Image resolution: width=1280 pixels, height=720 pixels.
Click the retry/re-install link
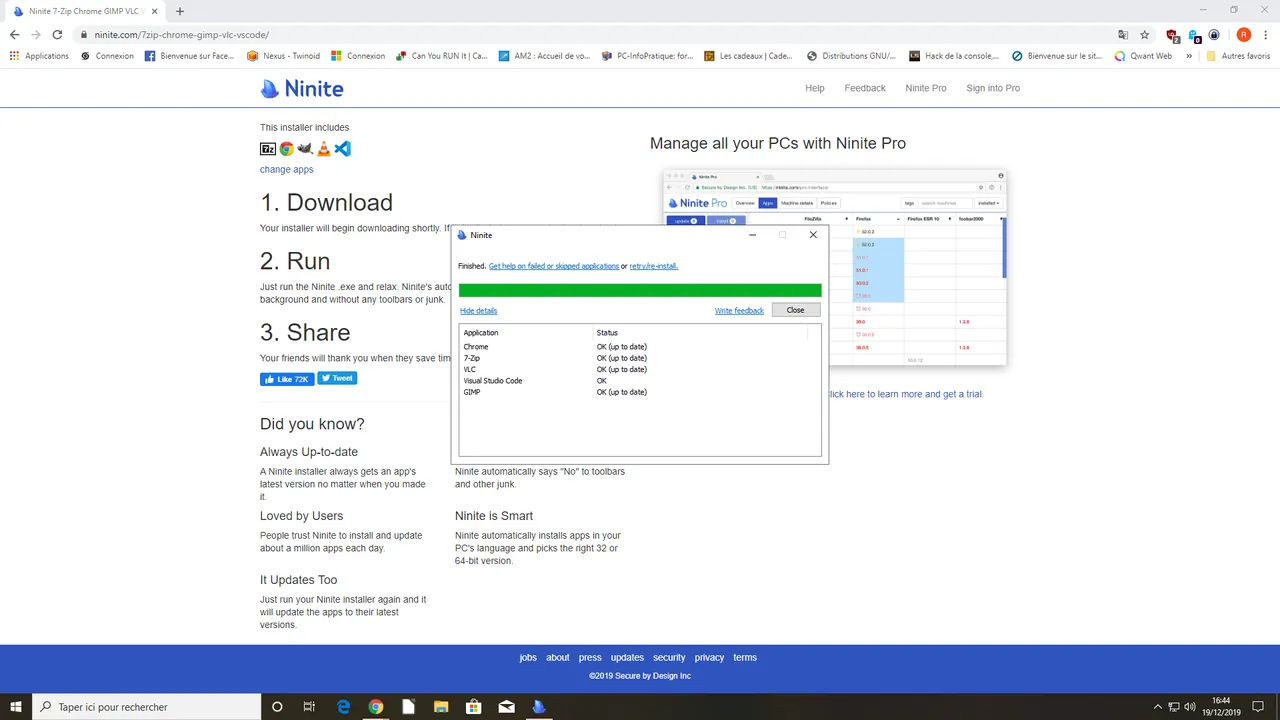[x=654, y=266]
